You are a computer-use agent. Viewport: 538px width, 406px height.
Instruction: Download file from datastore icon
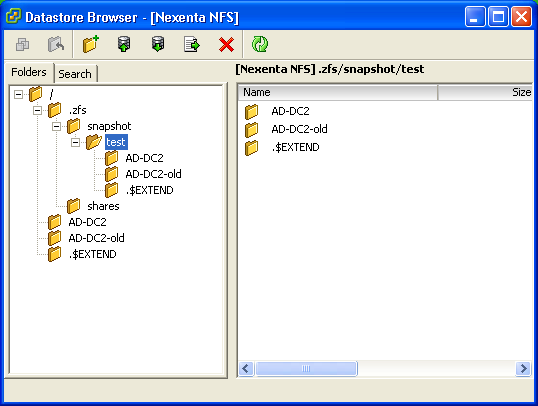click(158, 44)
